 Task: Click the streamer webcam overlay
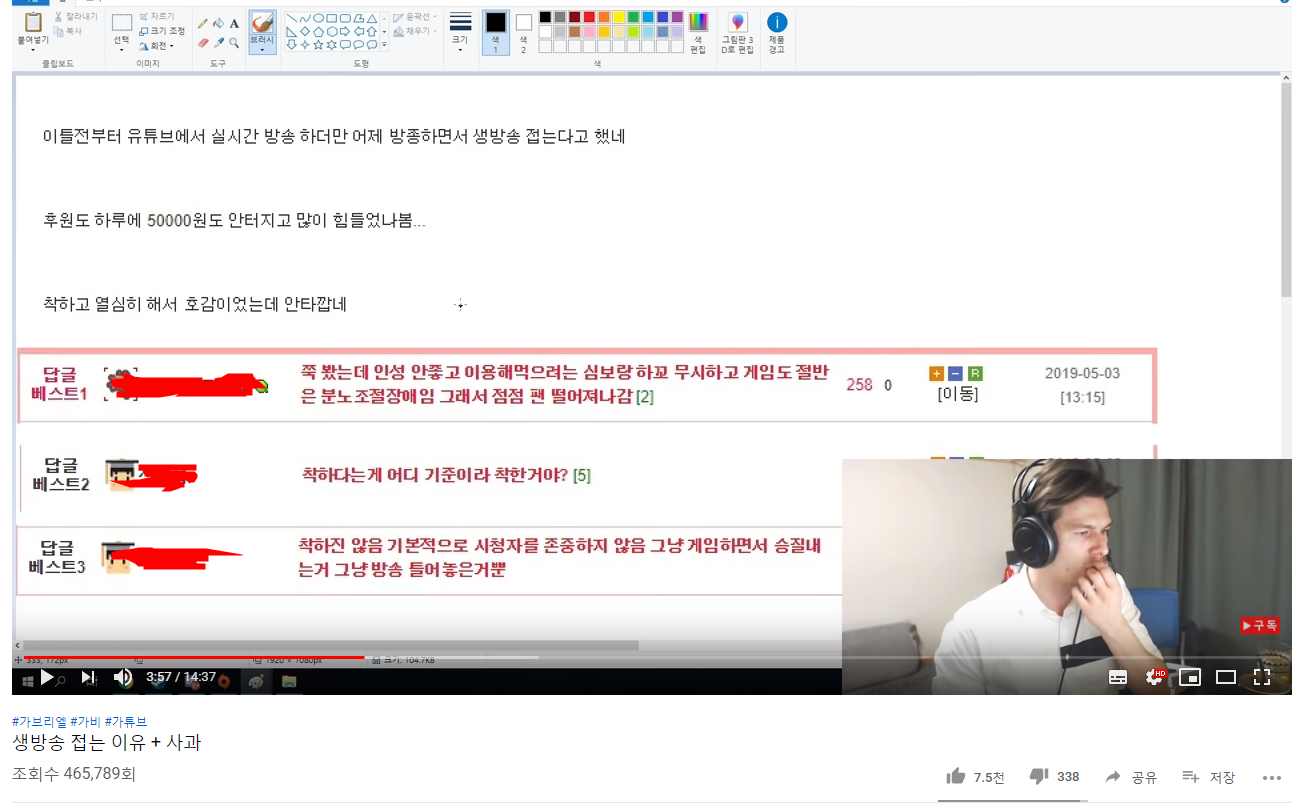[1066, 575]
